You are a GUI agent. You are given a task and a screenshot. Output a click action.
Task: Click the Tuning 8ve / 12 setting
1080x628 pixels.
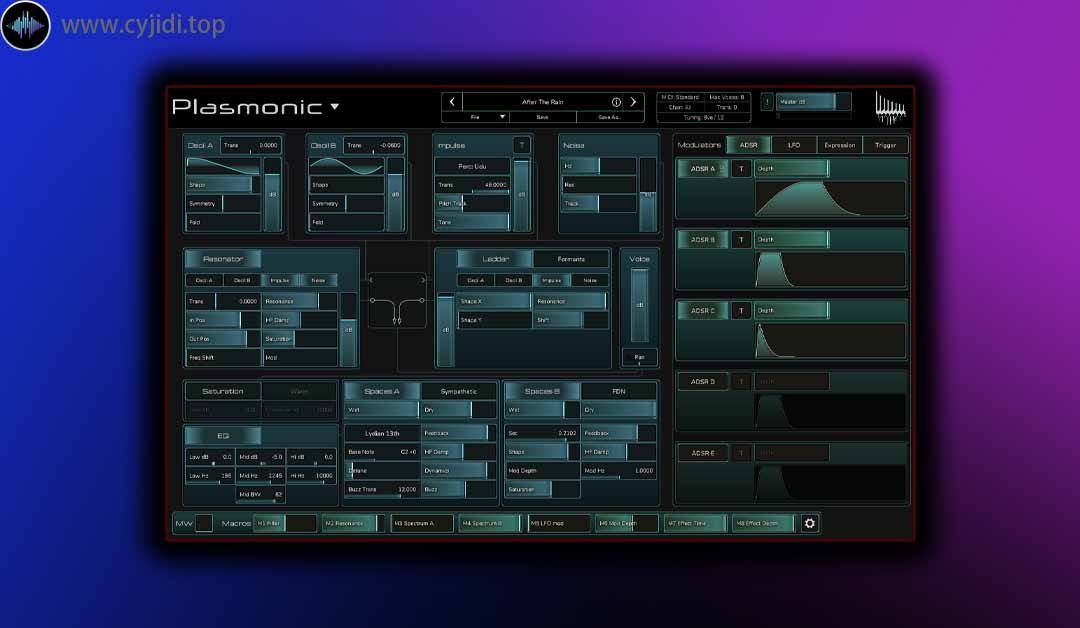point(704,117)
